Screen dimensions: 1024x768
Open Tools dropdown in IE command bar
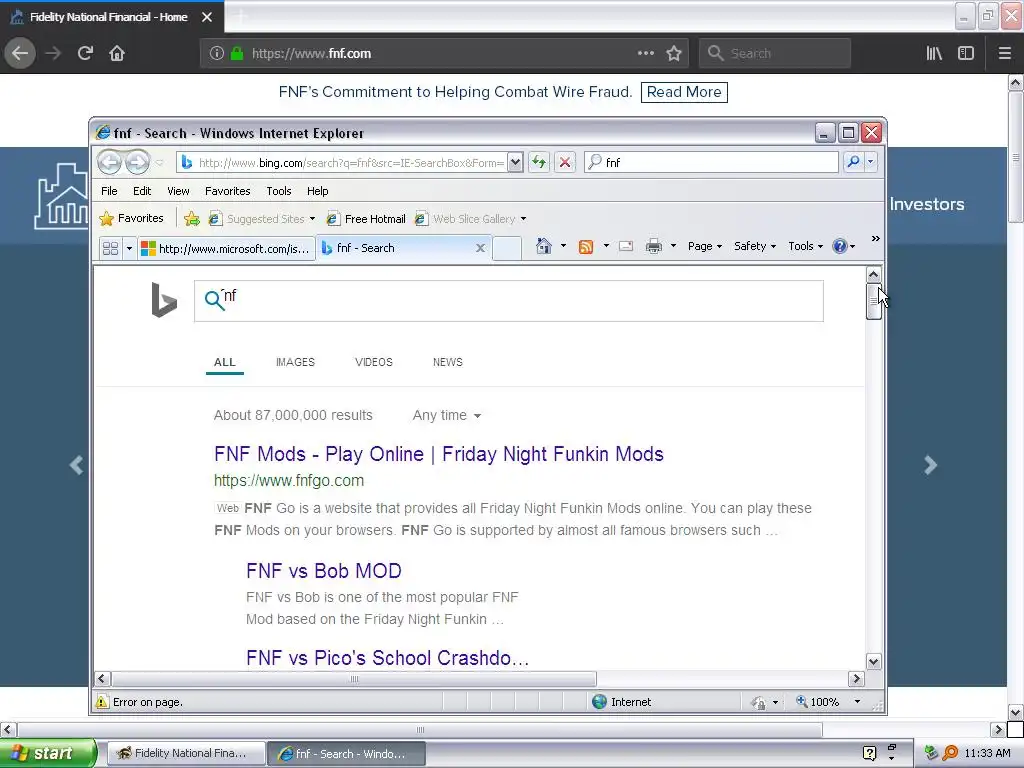click(805, 246)
